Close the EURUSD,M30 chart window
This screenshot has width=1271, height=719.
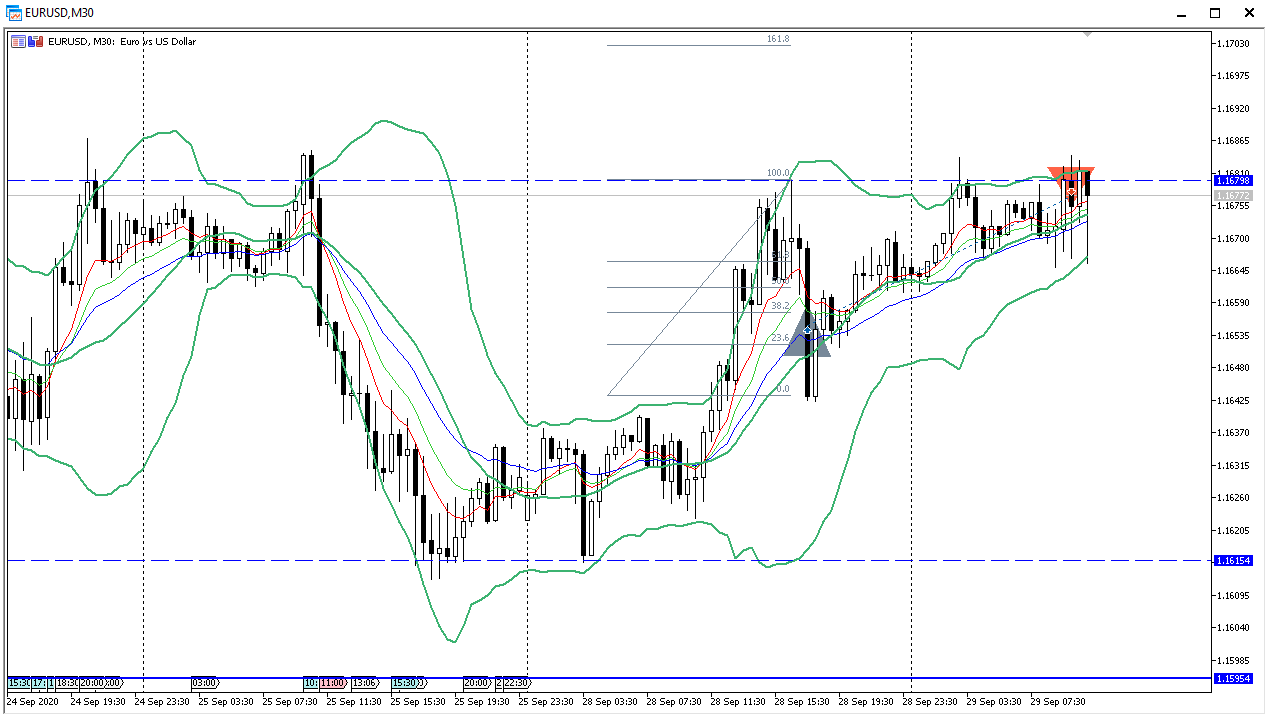click(x=1249, y=13)
